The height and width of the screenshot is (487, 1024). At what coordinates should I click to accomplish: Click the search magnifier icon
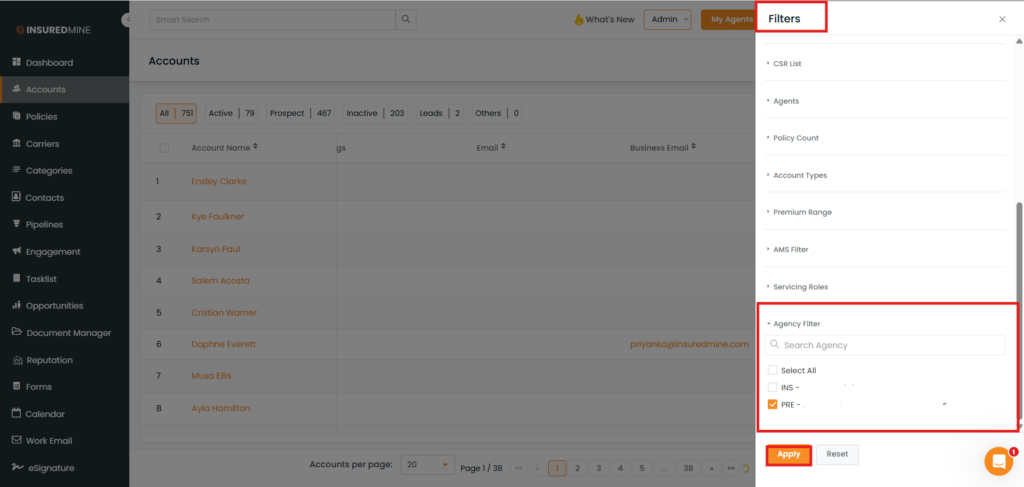point(405,19)
